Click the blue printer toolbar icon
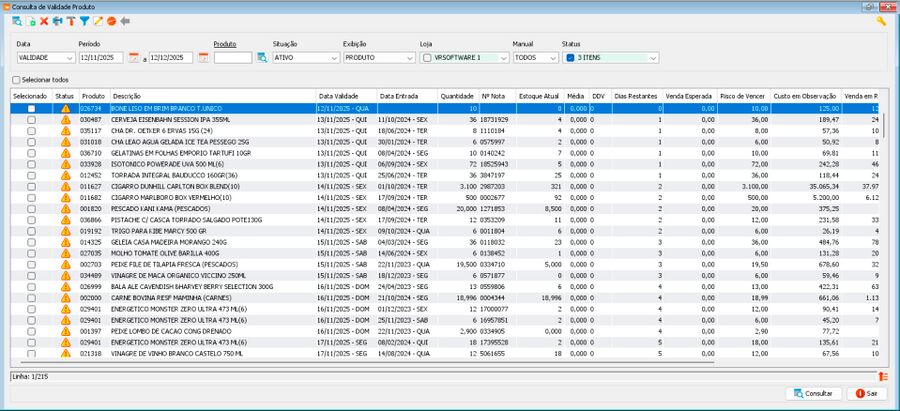Image resolution: width=900 pixels, height=411 pixels. (57, 21)
